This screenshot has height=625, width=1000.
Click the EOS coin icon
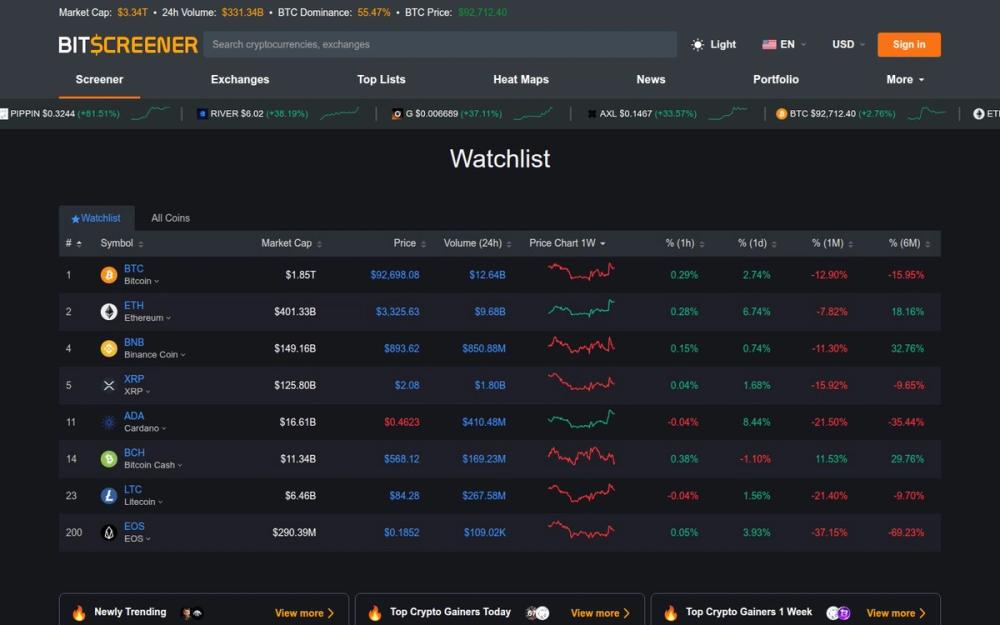tap(109, 533)
